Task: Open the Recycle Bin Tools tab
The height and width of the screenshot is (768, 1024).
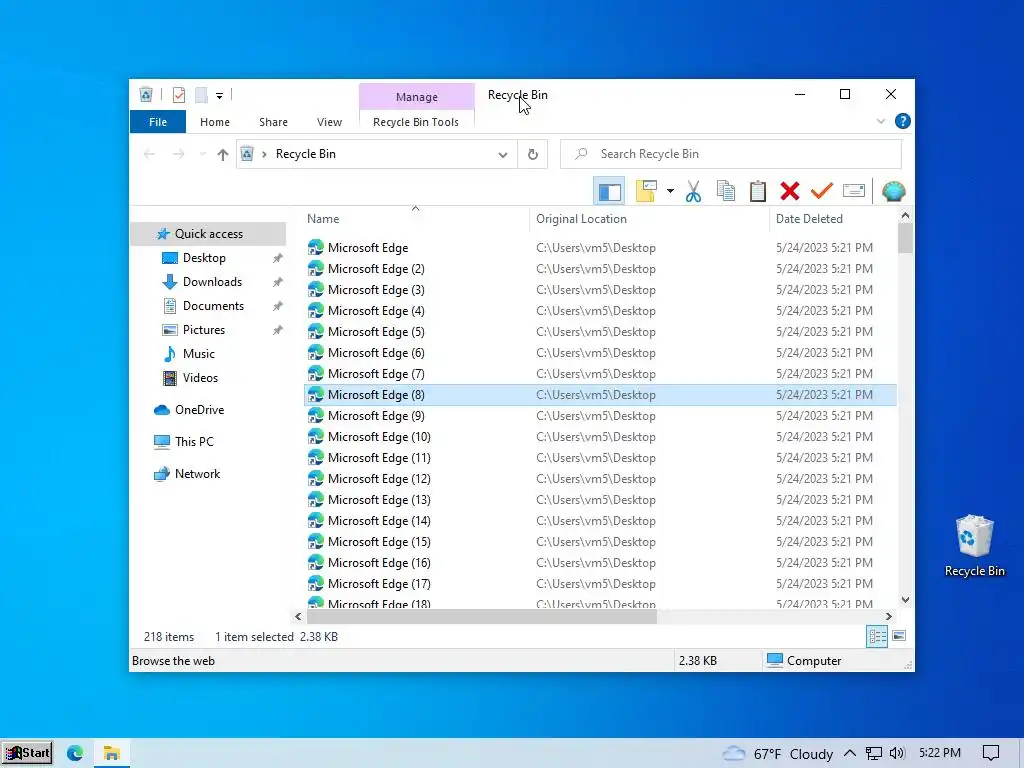Action: click(415, 122)
